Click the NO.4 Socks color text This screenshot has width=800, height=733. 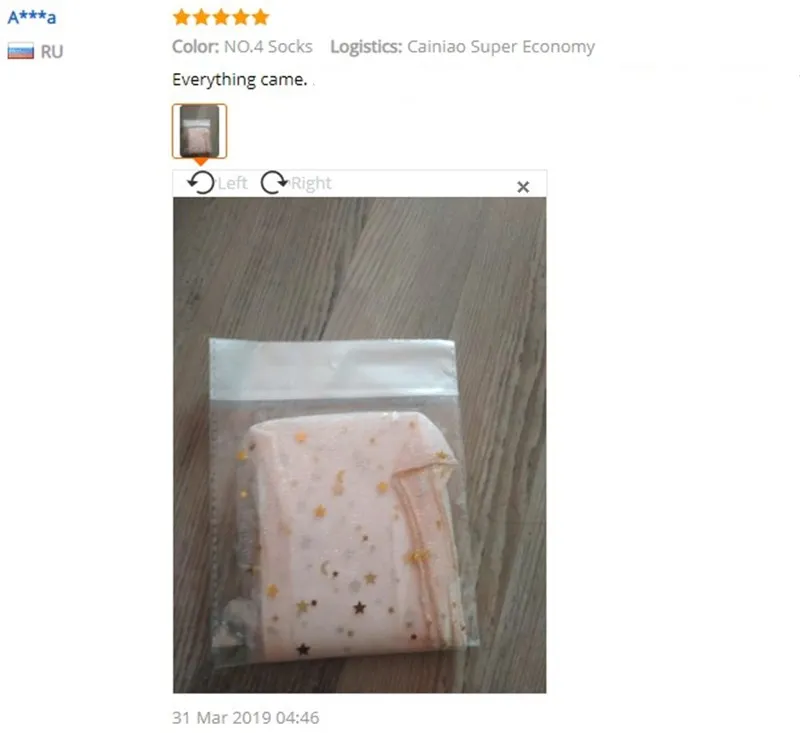point(268,46)
